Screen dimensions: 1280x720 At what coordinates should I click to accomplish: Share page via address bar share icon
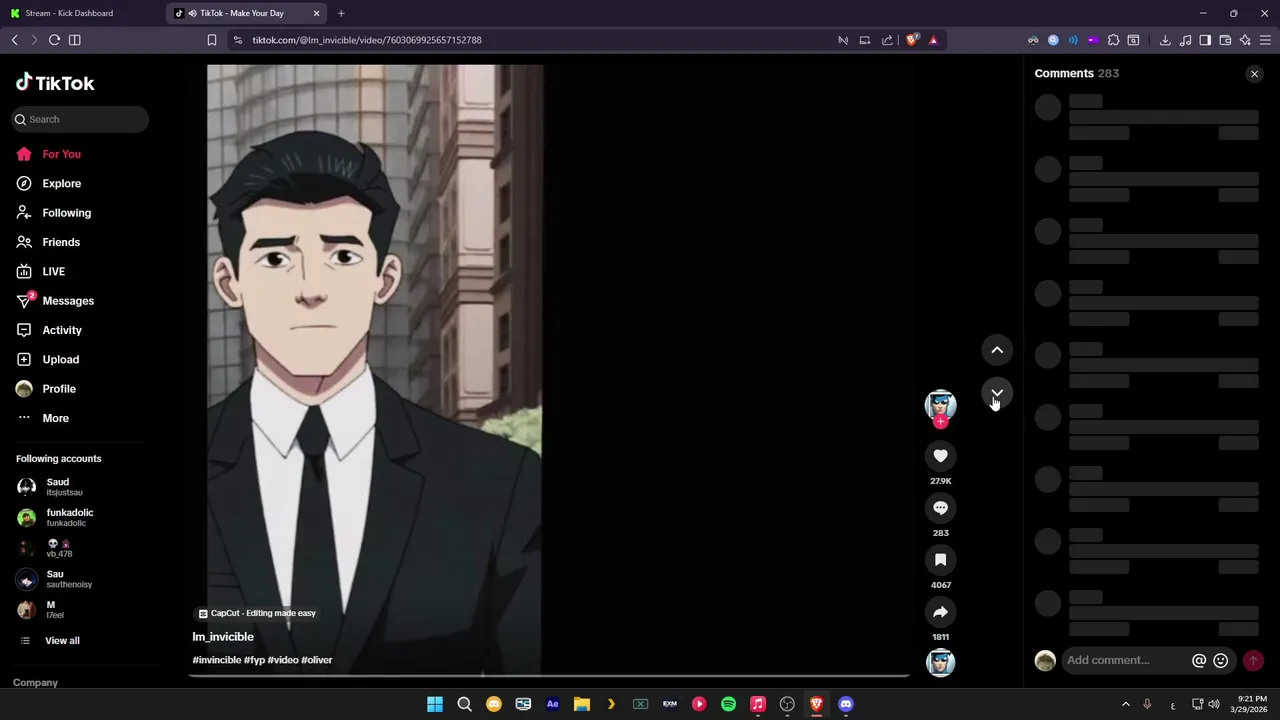pos(887,40)
